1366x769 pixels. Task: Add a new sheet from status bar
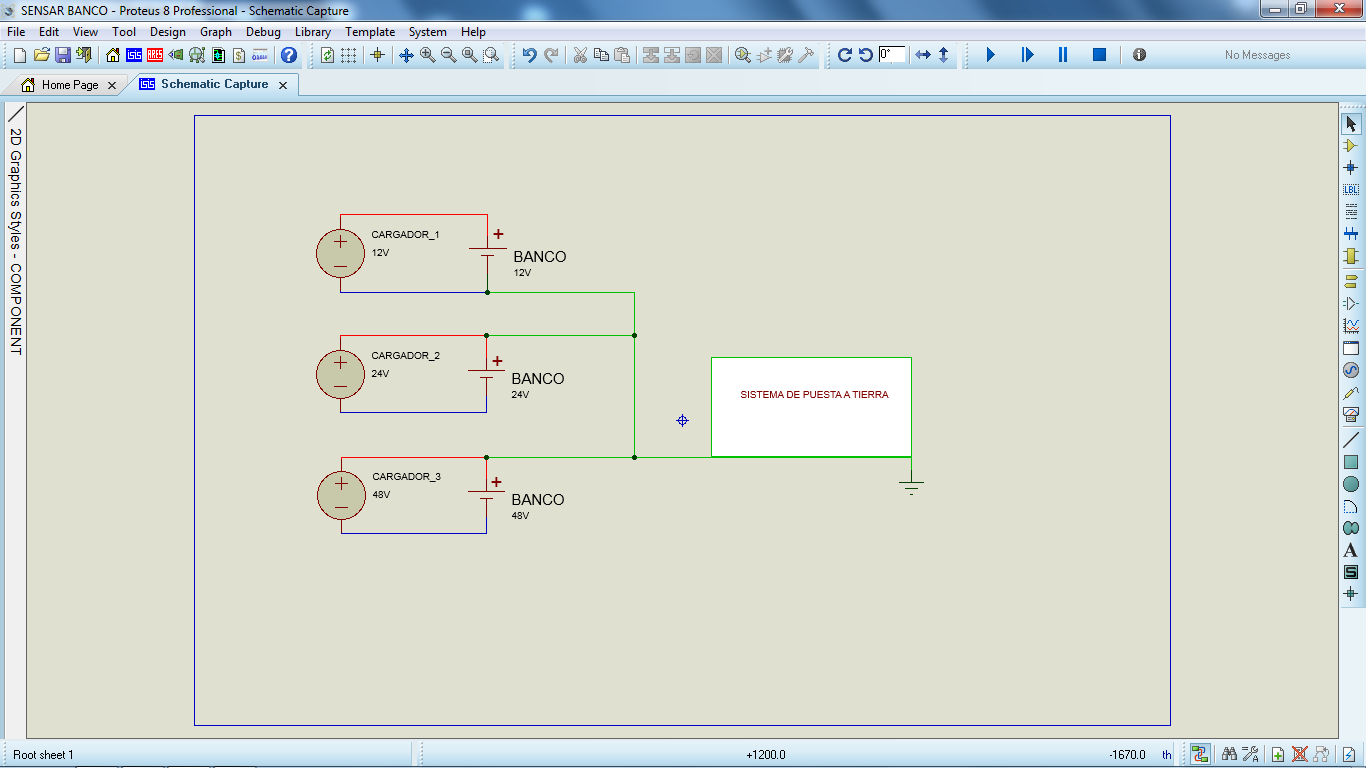tap(1278, 755)
